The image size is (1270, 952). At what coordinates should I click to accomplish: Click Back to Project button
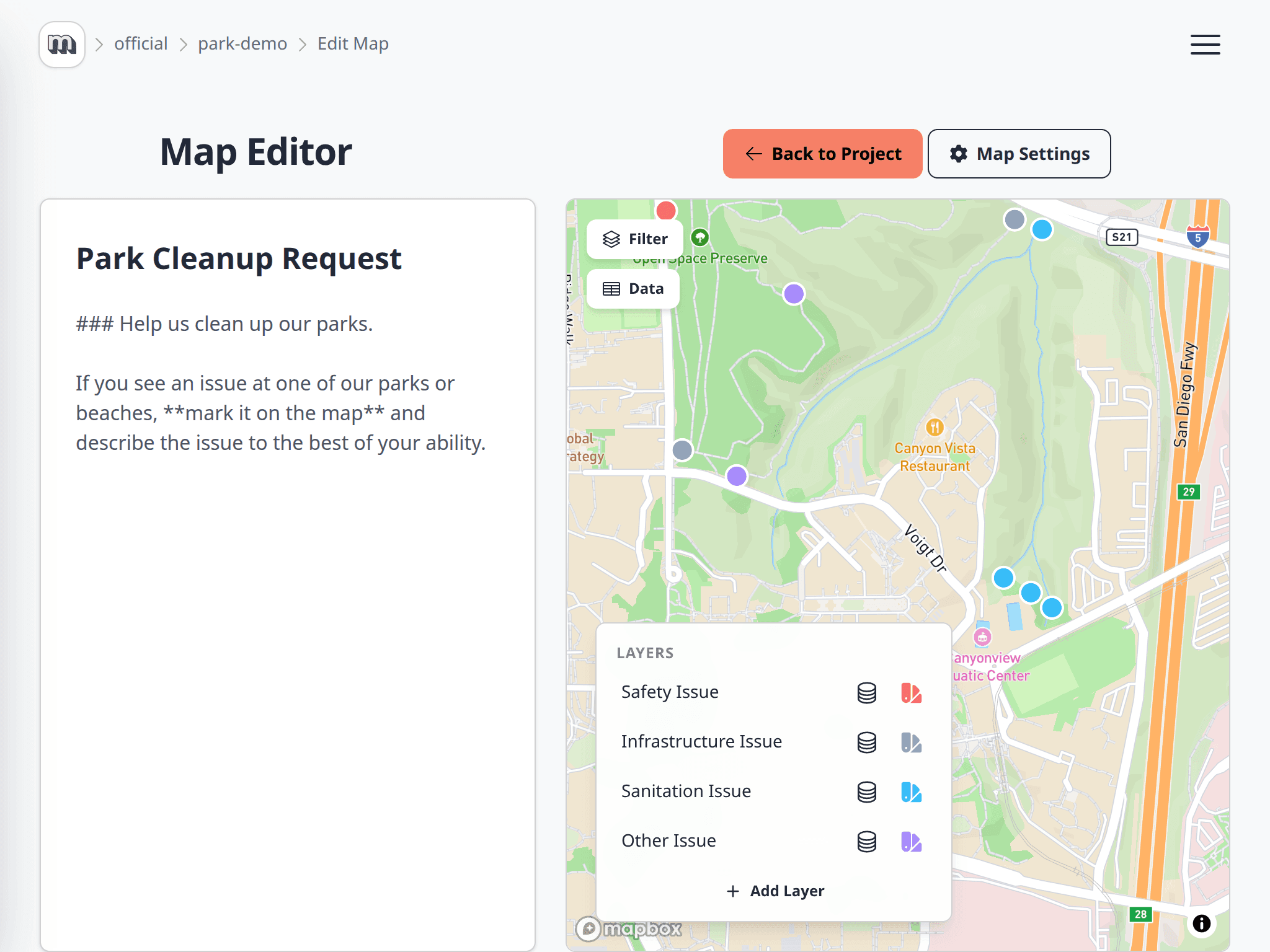click(x=822, y=154)
